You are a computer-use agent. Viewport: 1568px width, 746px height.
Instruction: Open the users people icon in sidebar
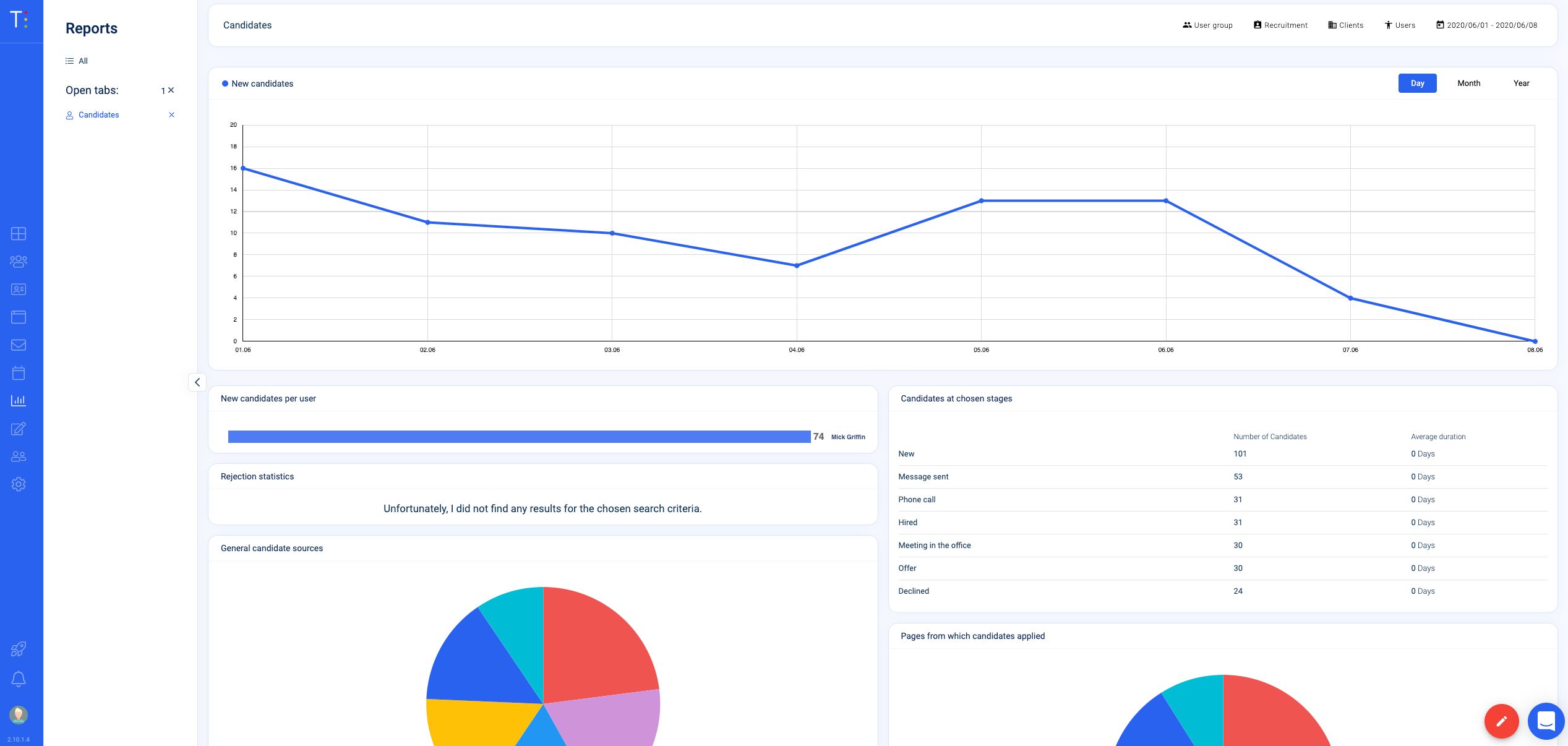(19, 457)
